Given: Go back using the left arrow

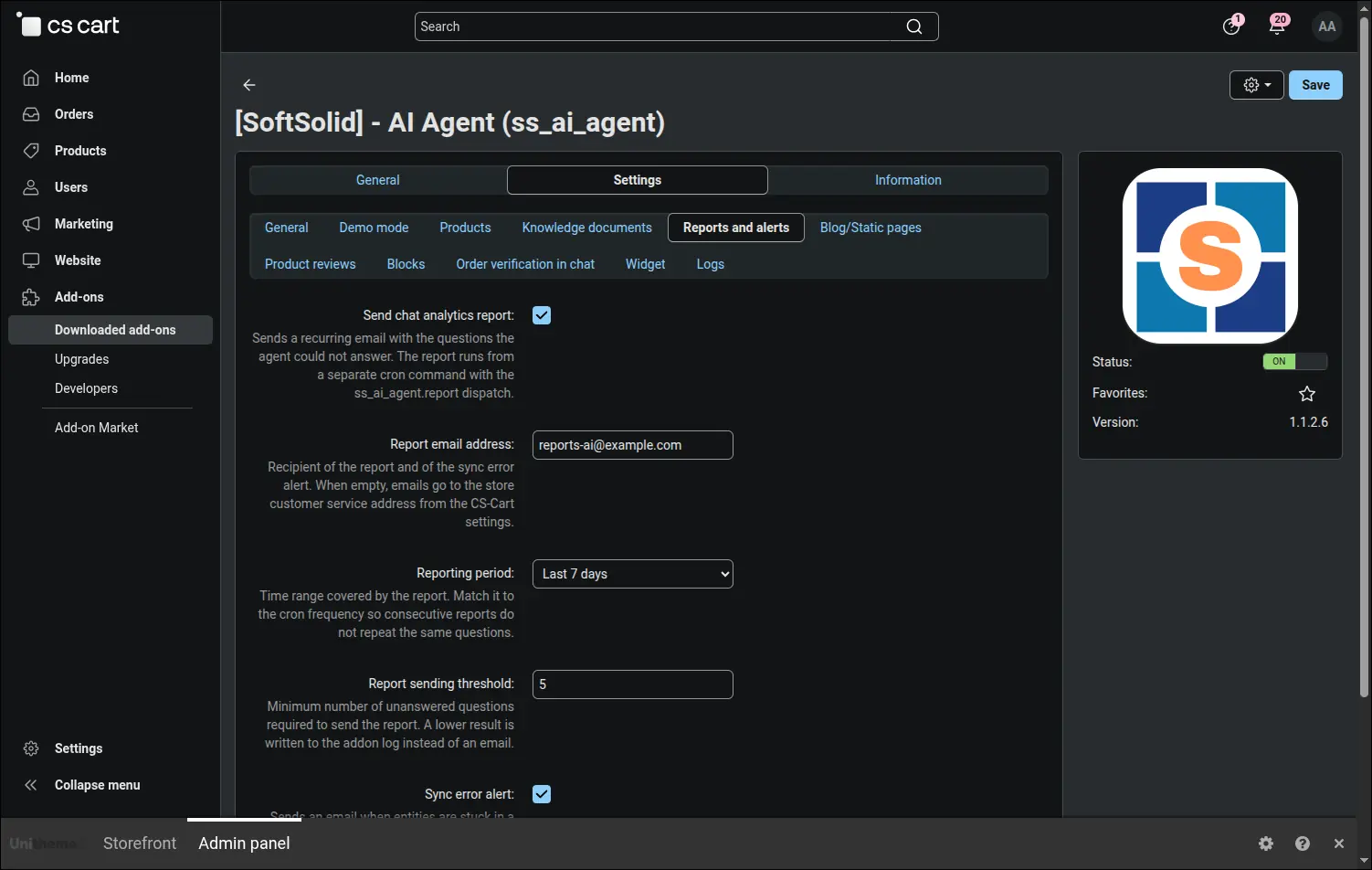Looking at the screenshot, I should tap(249, 85).
